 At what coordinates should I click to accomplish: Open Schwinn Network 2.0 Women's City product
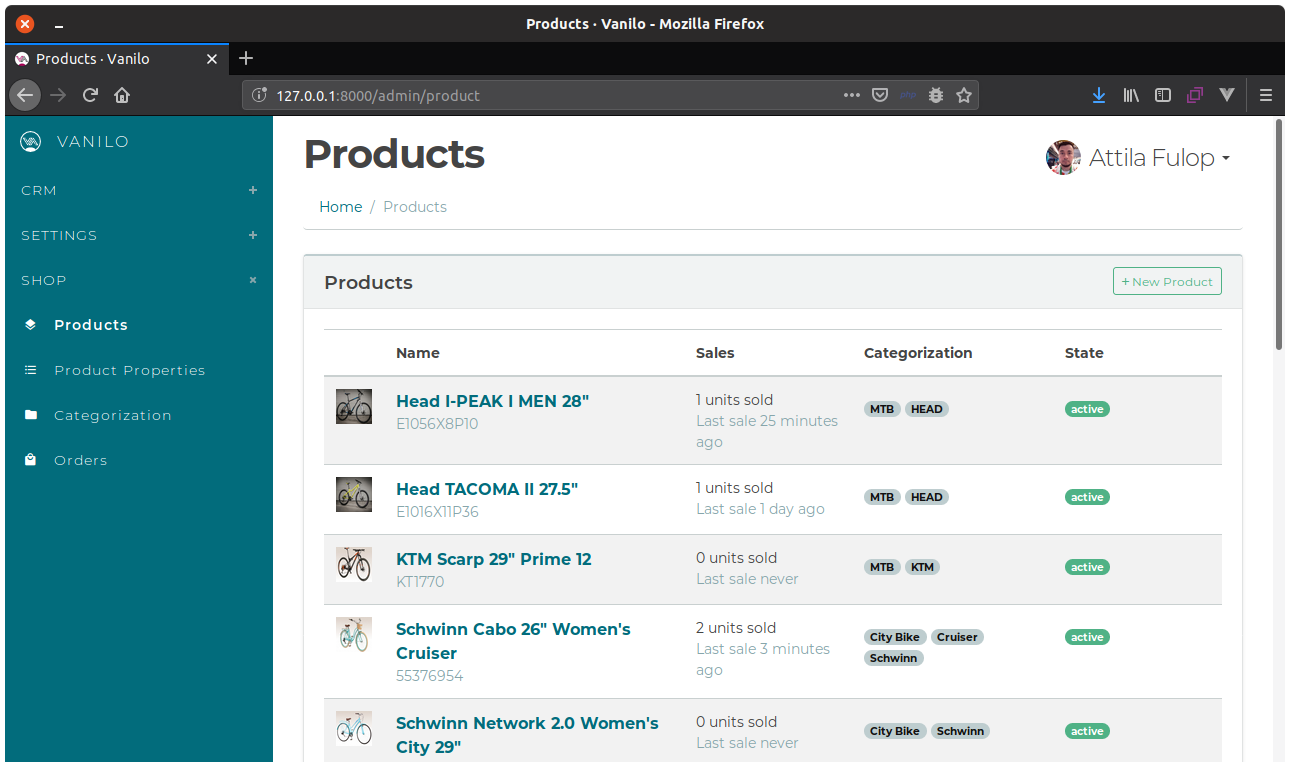tap(527, 735)
